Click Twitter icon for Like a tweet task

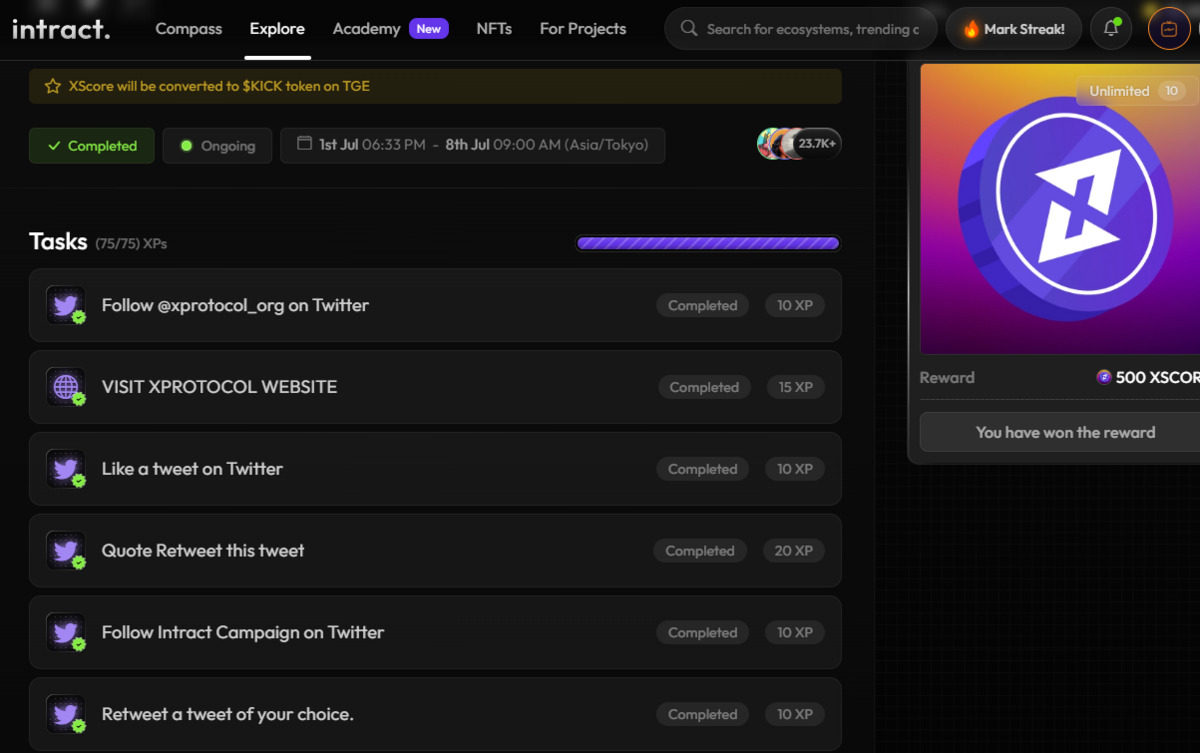click(66, 469)
